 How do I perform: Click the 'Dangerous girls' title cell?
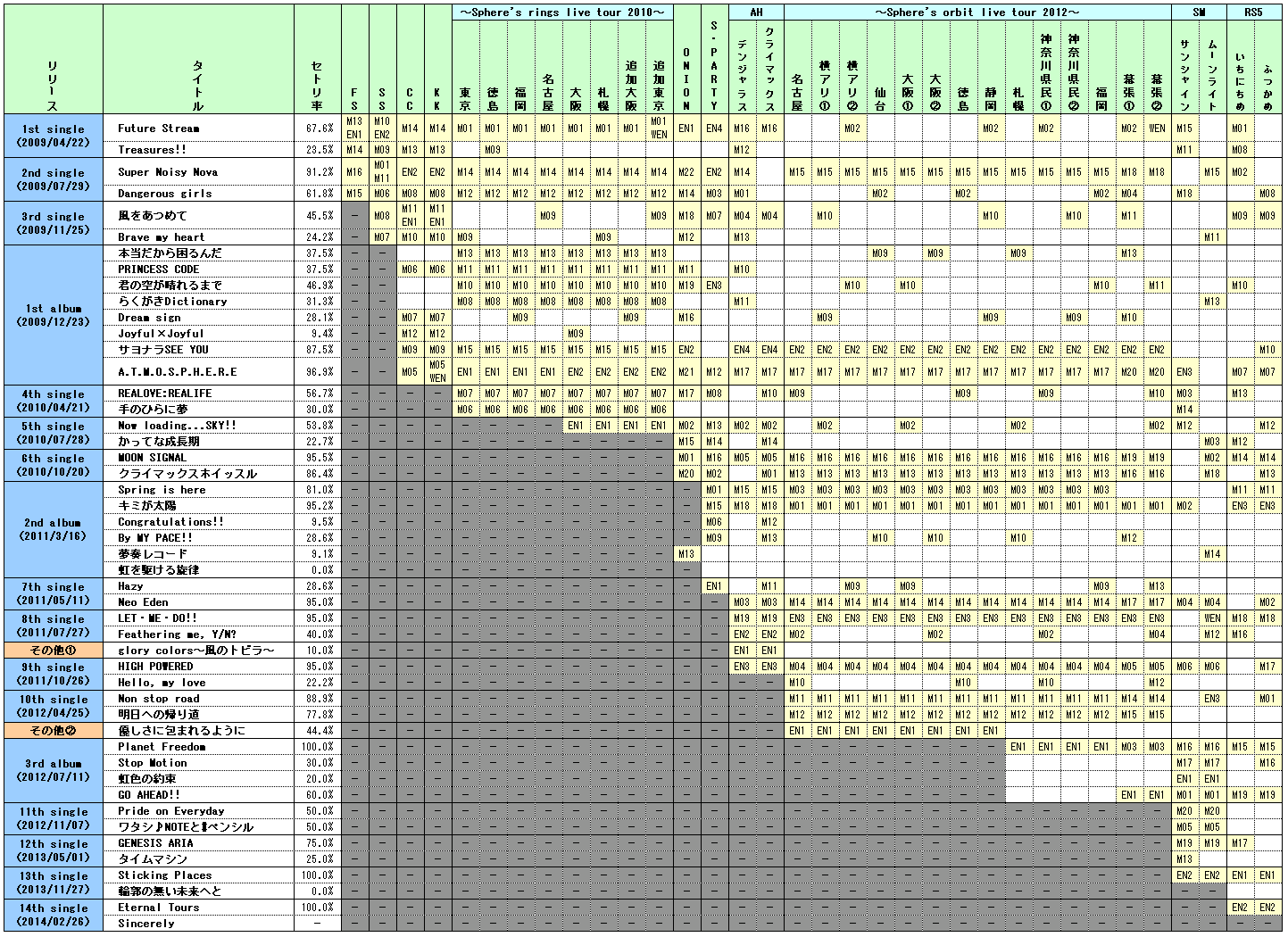(x=198, y=194)
